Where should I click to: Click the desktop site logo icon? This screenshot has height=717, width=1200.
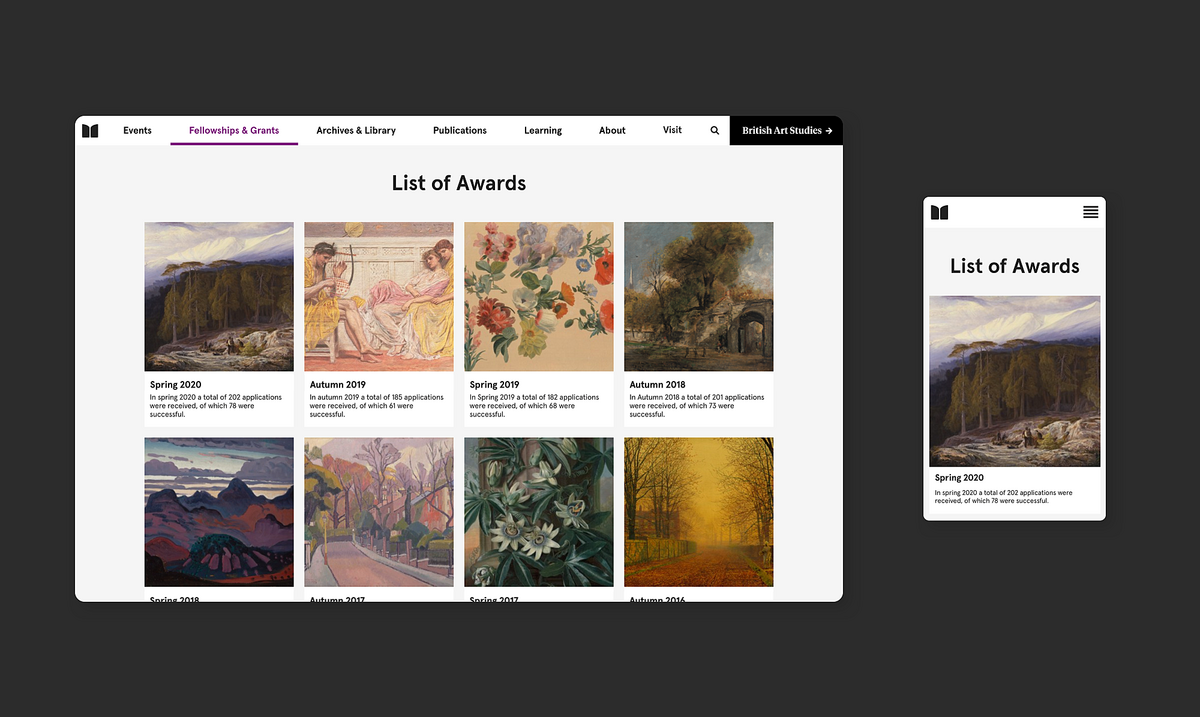coord(90,131)
